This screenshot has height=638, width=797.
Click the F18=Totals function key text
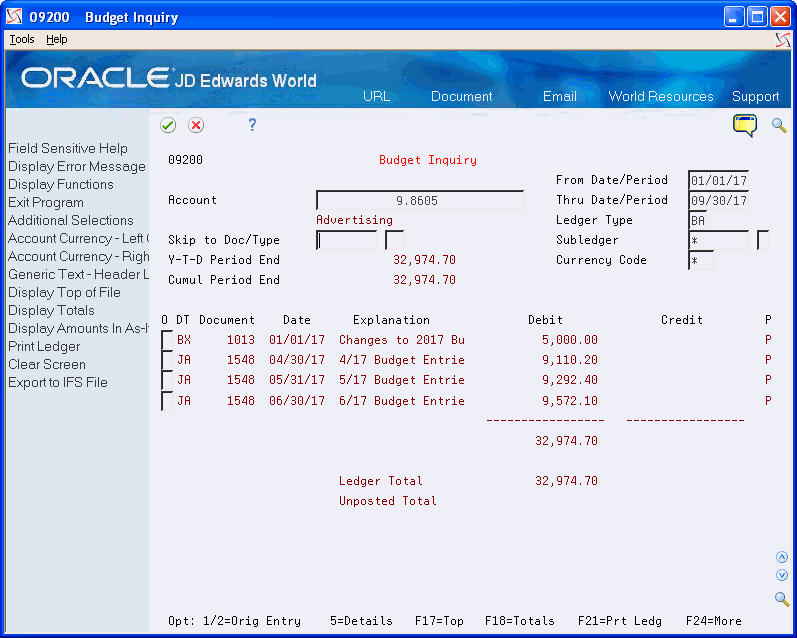(x=519, y=621)
